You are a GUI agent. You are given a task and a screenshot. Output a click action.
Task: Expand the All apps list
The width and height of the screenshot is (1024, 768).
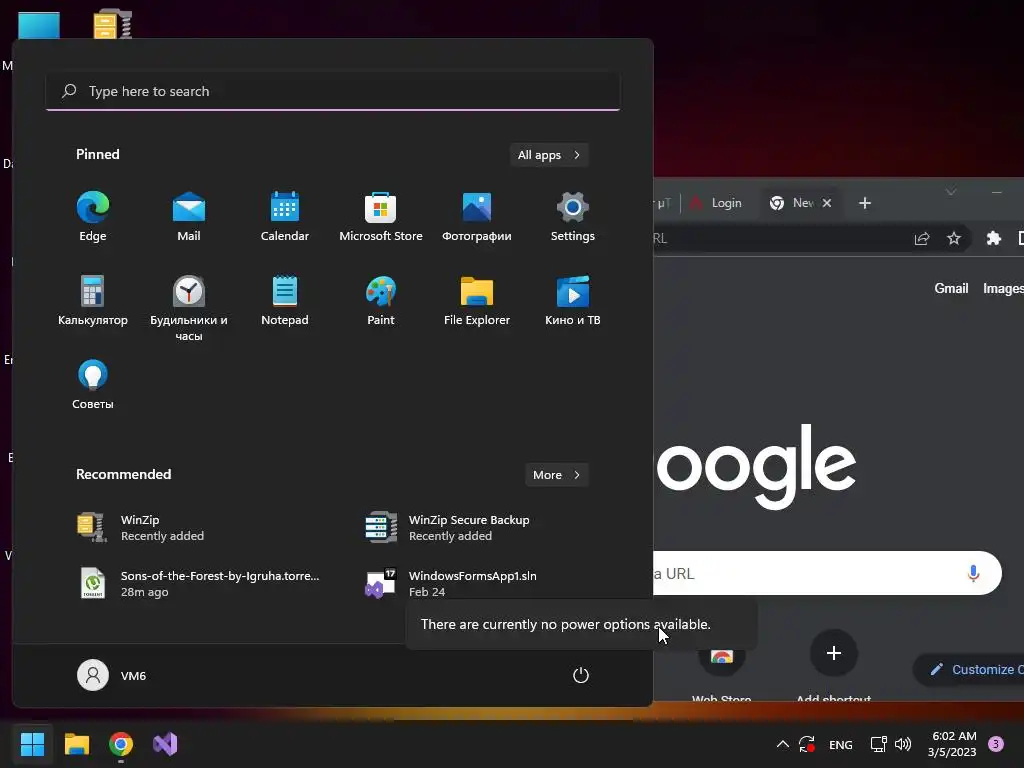(x=549, y=155)
